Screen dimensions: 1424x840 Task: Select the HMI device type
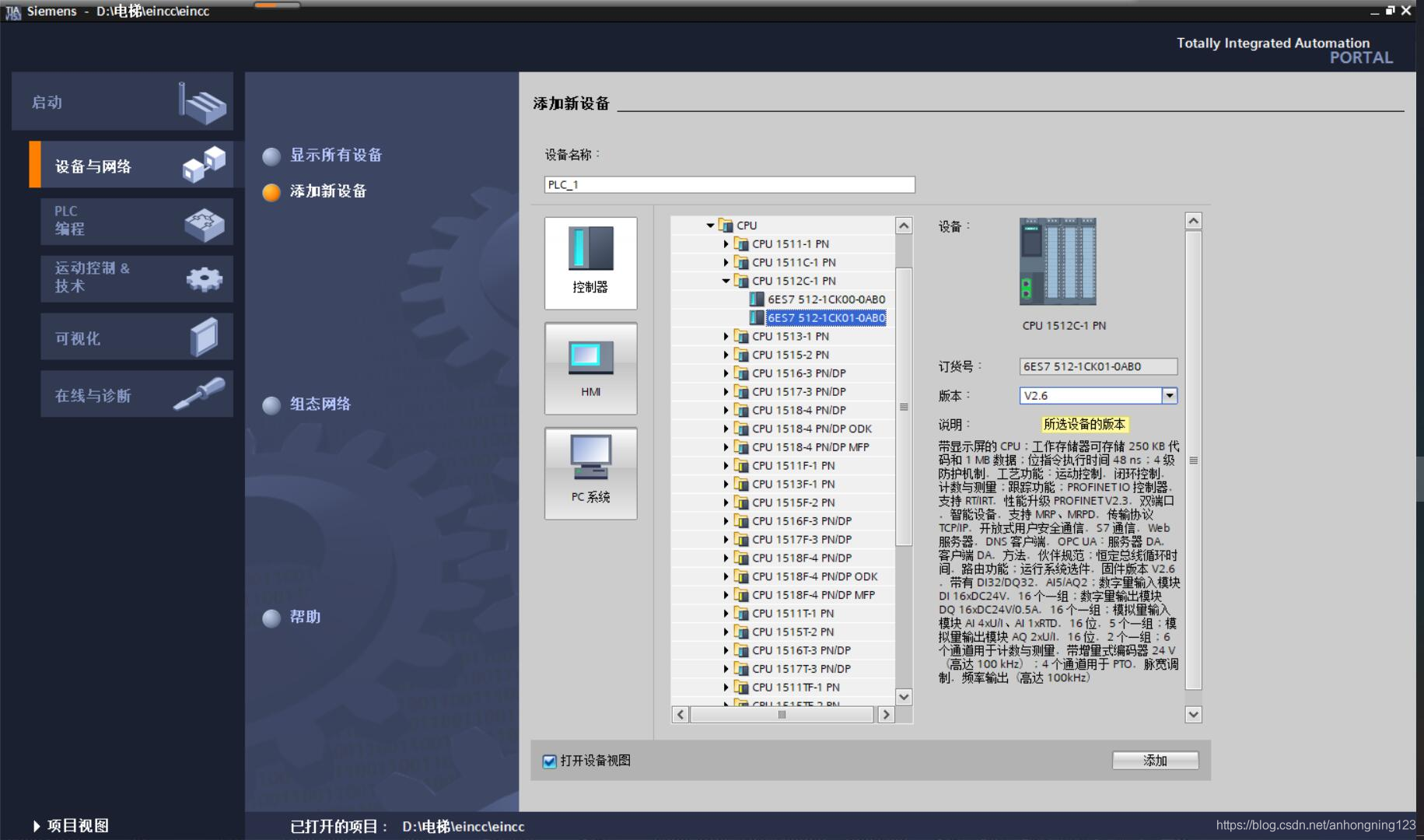click(x=590, y=369)
